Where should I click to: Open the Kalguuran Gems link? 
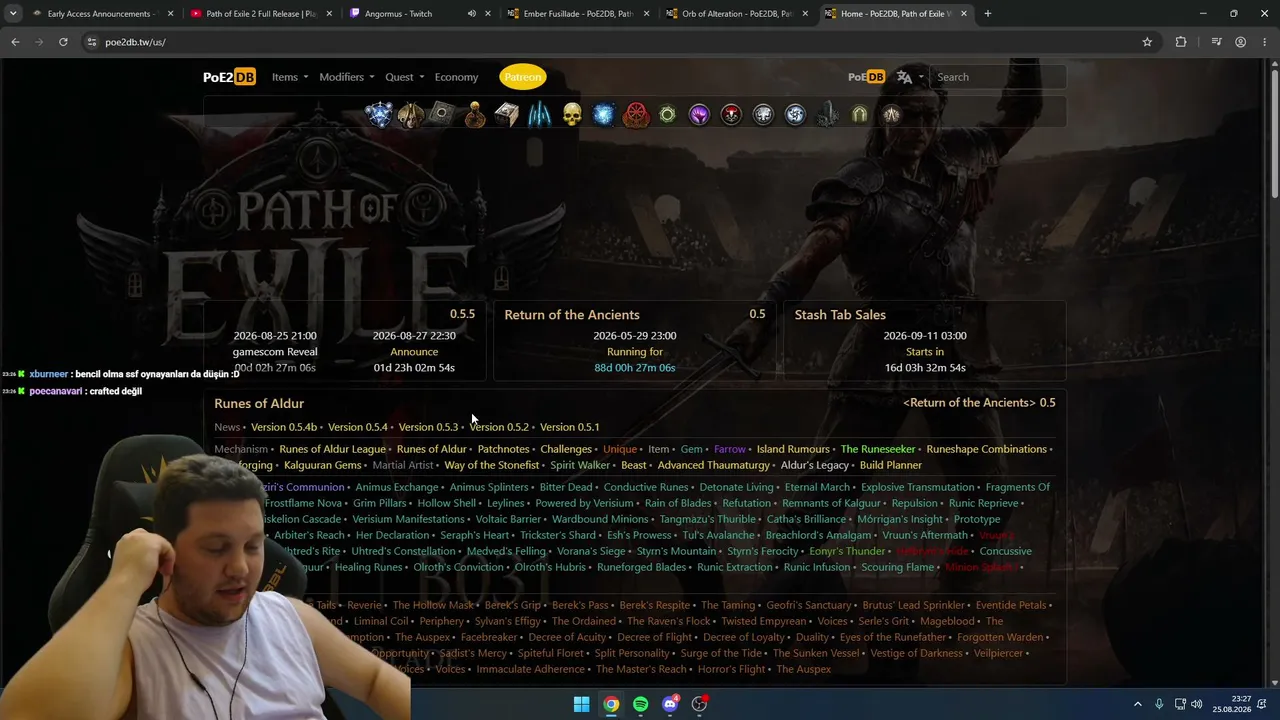click(322, 465)
